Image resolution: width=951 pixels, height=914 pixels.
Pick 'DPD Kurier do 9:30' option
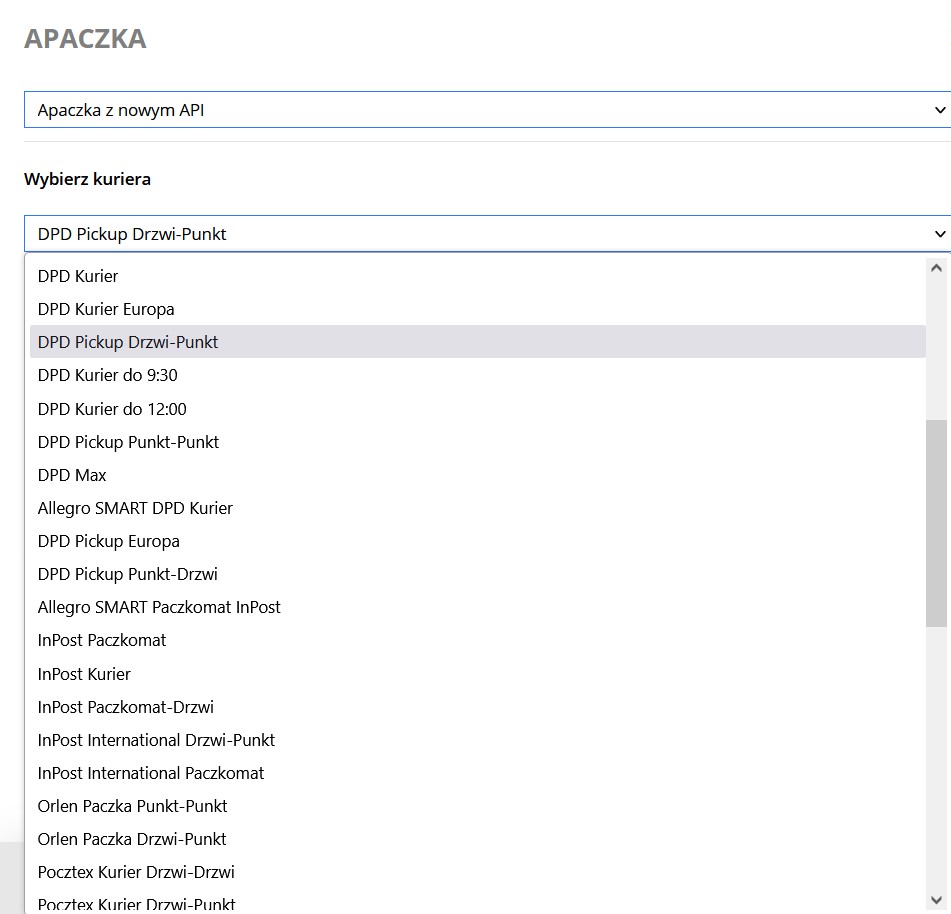477,375
